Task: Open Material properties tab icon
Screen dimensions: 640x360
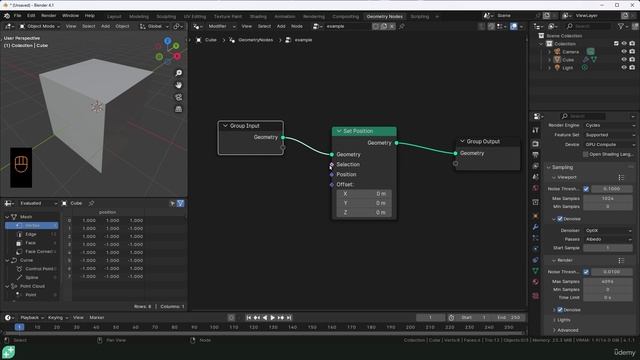Action: pos(536,282)
